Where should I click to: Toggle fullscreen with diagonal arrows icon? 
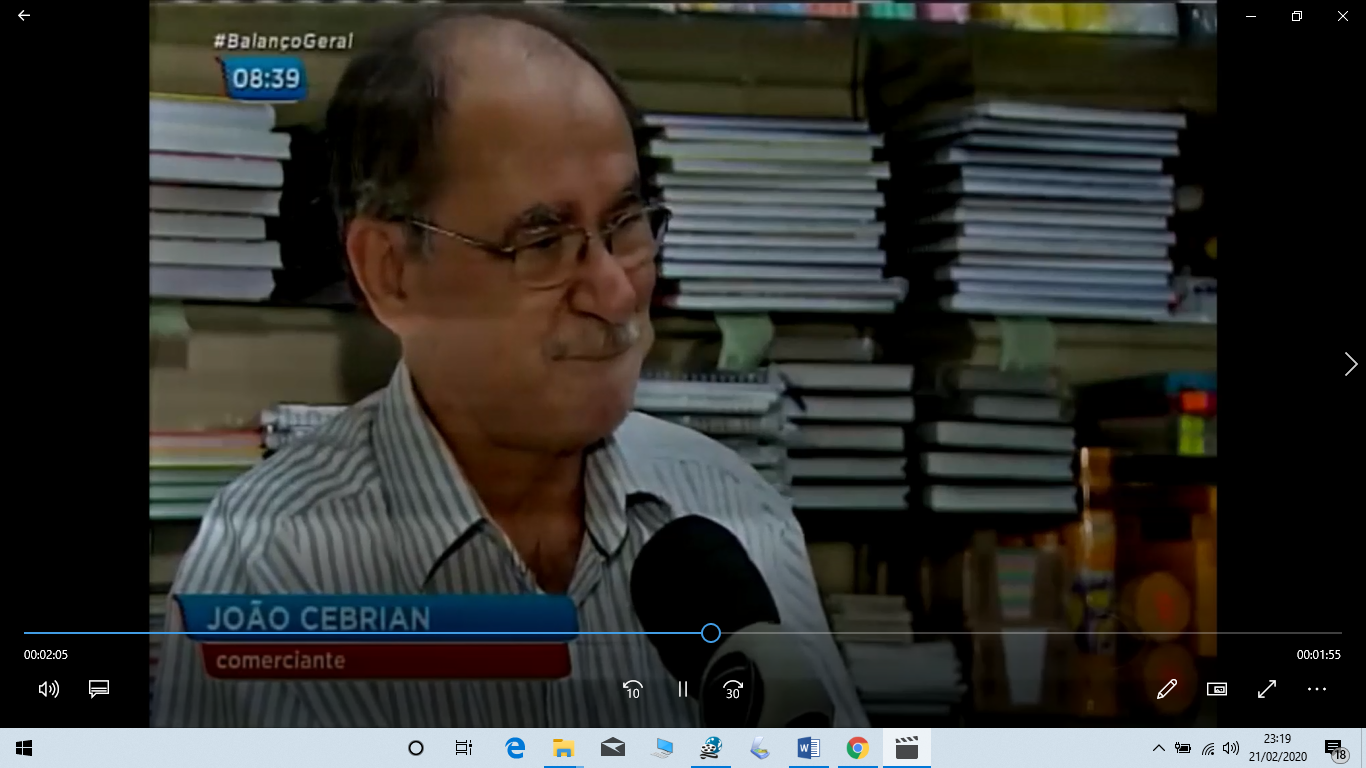1267,689
